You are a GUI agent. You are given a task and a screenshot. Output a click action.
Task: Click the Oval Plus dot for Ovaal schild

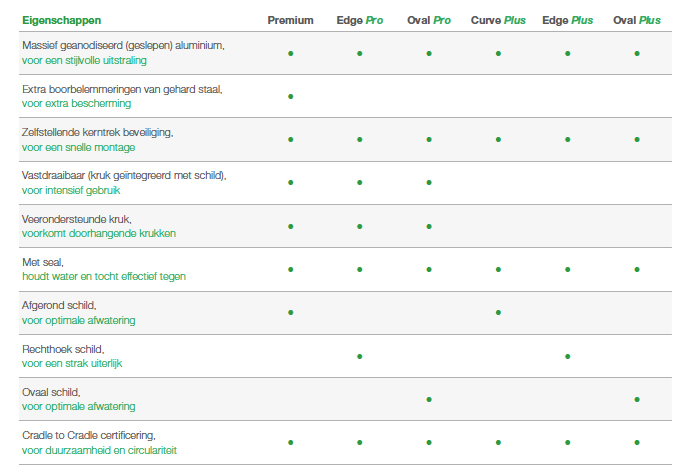point(637,399)
